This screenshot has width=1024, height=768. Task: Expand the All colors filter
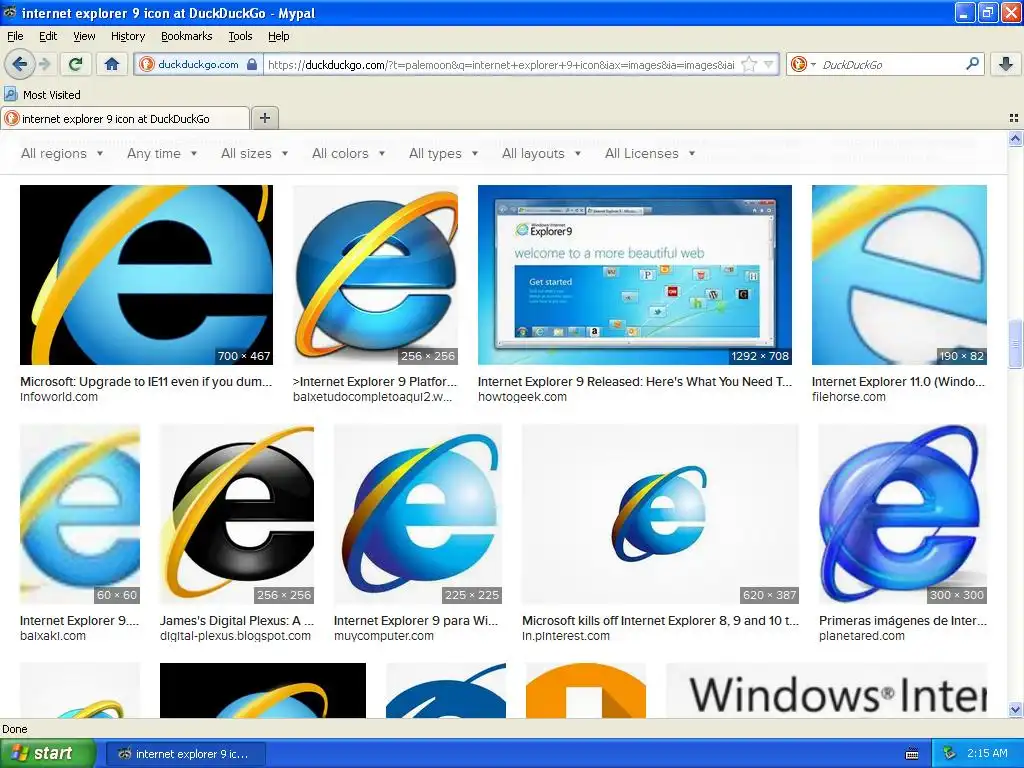click(348, 153)
